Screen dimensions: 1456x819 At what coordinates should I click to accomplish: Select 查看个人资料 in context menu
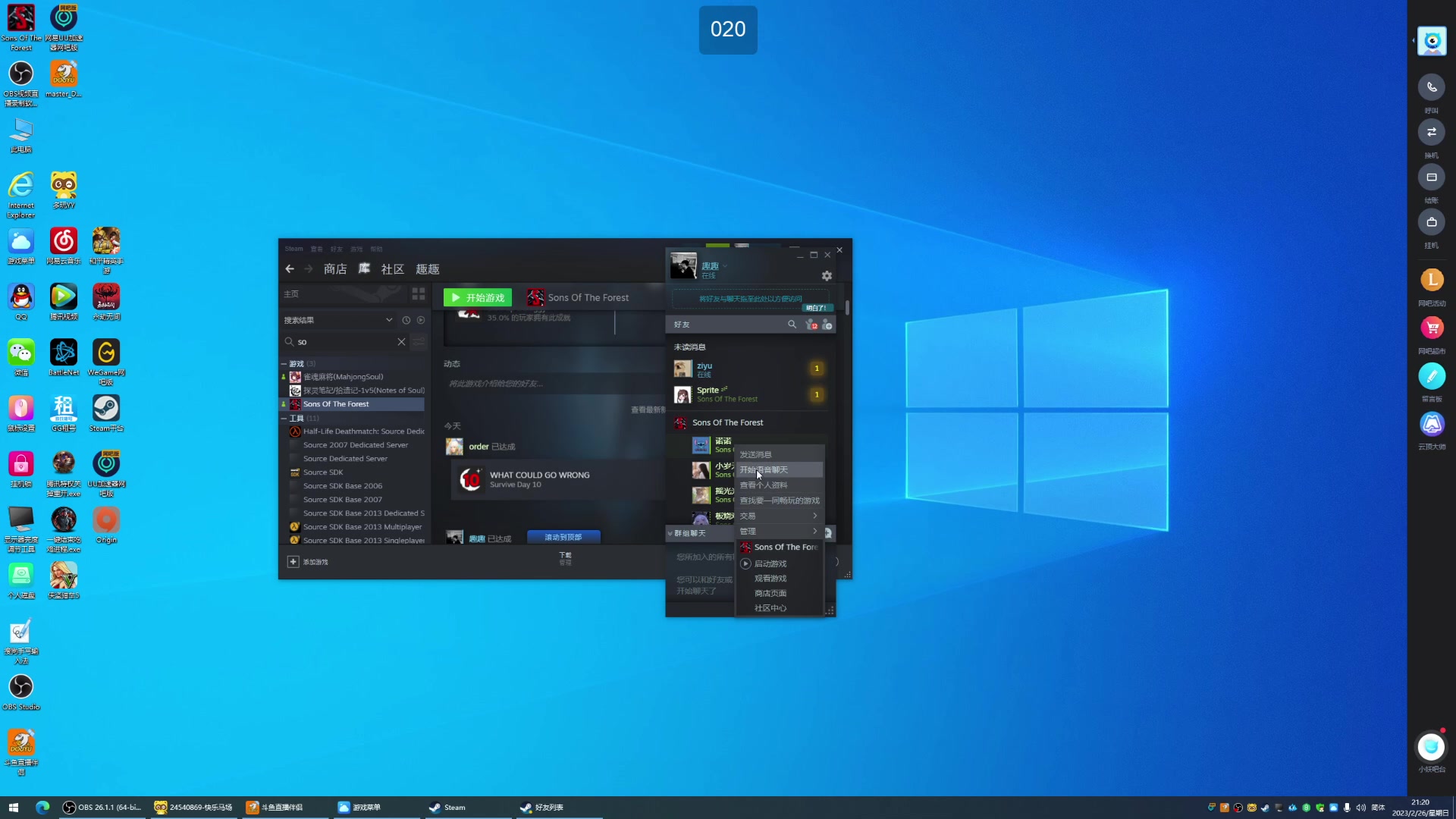(780, 485)
